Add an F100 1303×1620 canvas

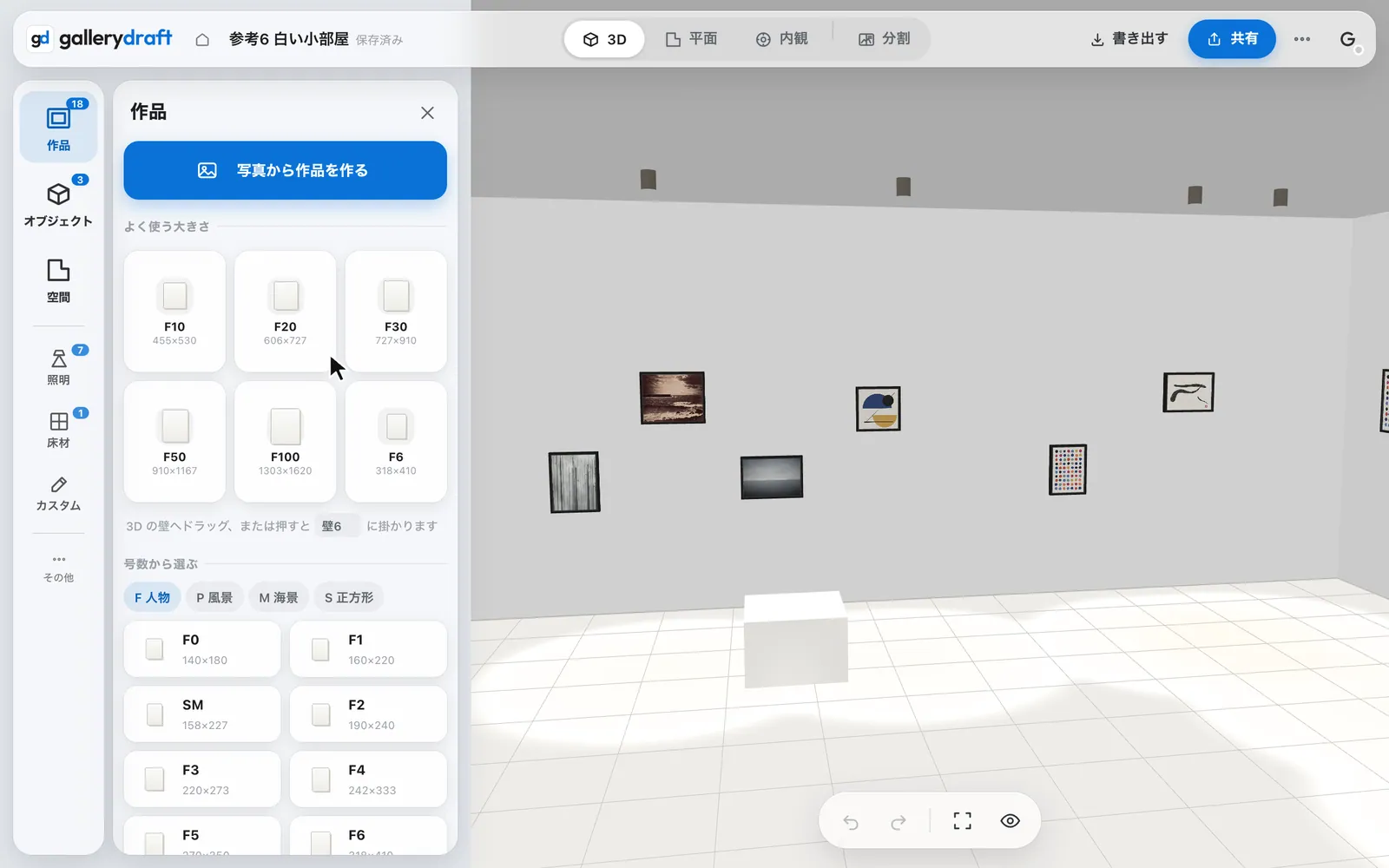(286, 442)
